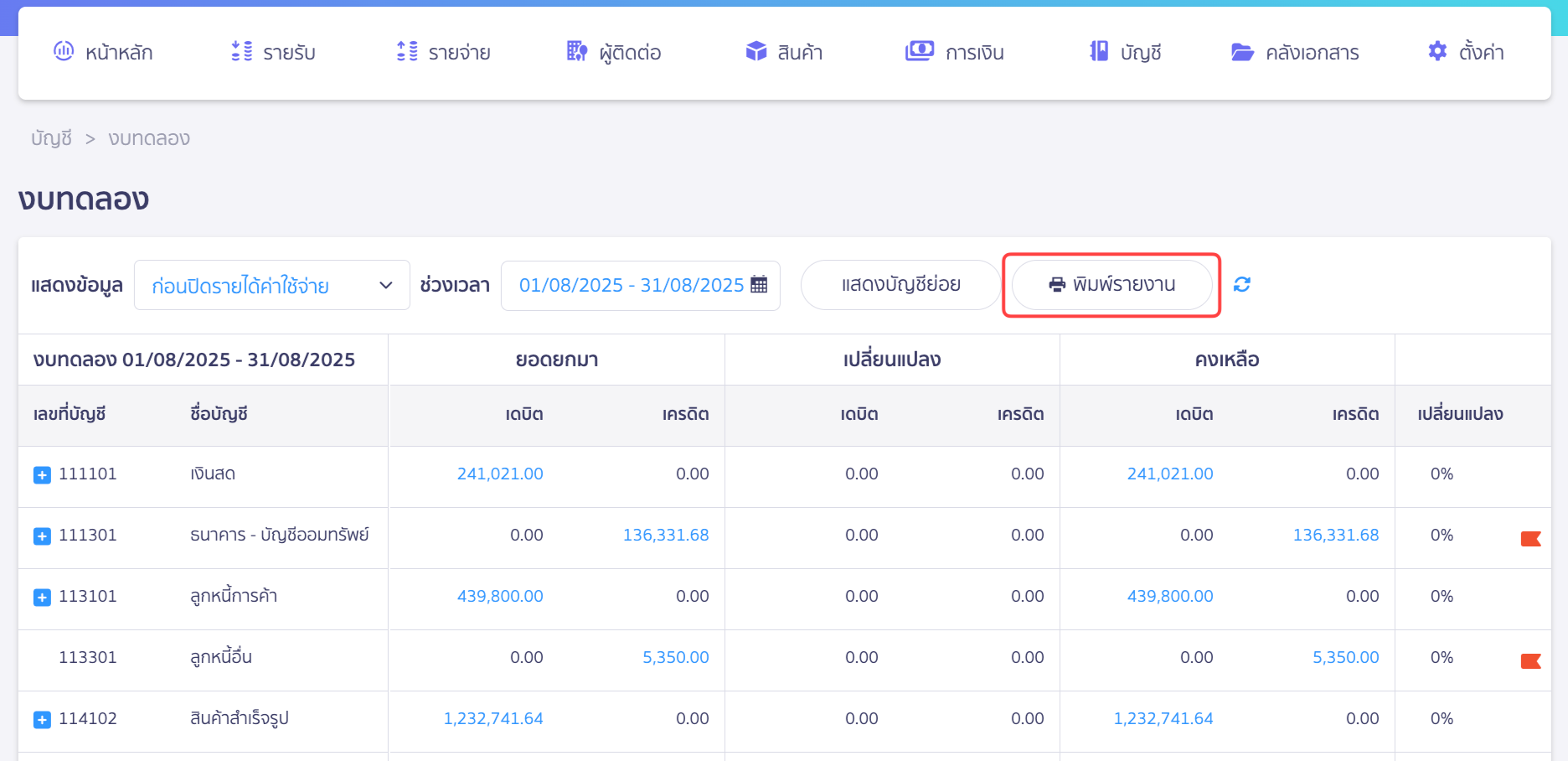Click remaining debit 241,021.00 for เงินสด
This screenshot has width=1568, height=761.
point(1170,474)
